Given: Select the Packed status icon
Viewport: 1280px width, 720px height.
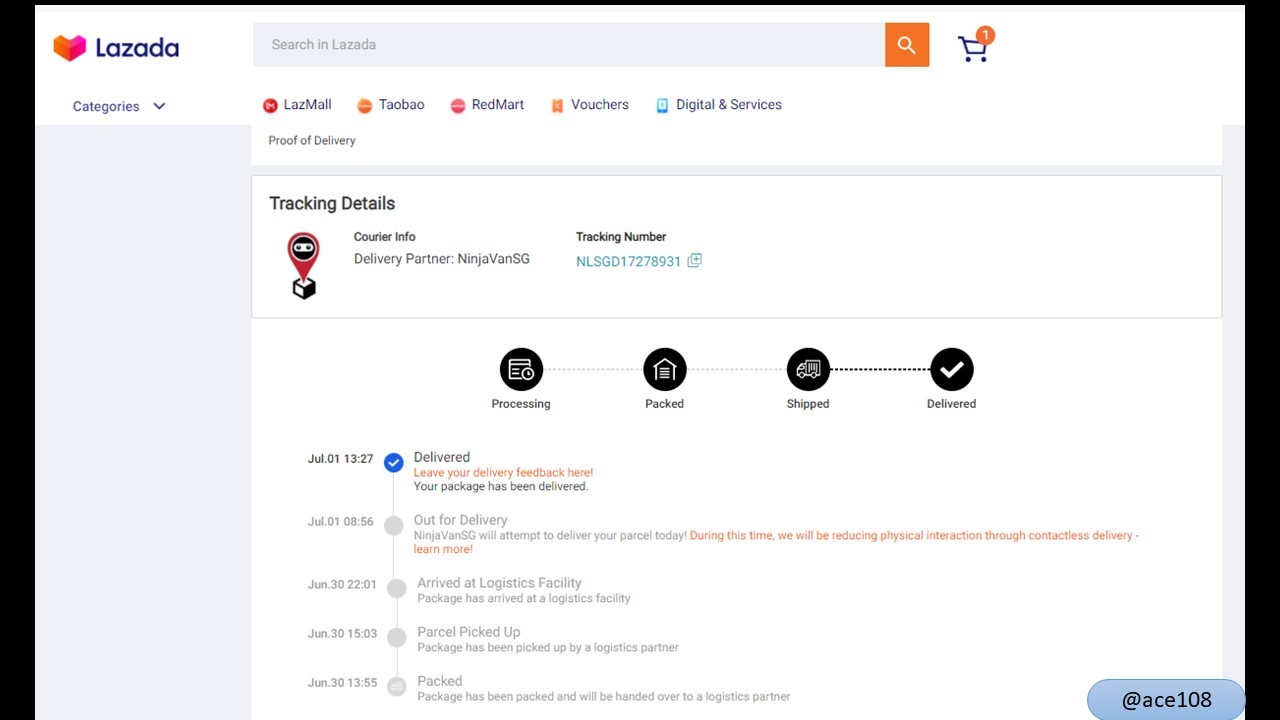Looking at the screenshot, I should pyautogui.click(x=665, y=370).
